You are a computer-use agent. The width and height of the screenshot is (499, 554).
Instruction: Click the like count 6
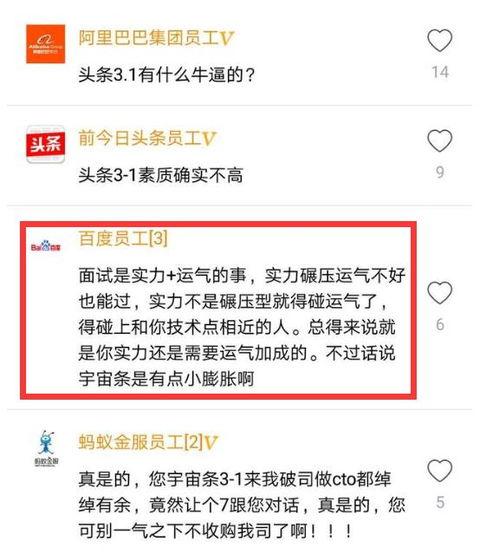point(440,325)
